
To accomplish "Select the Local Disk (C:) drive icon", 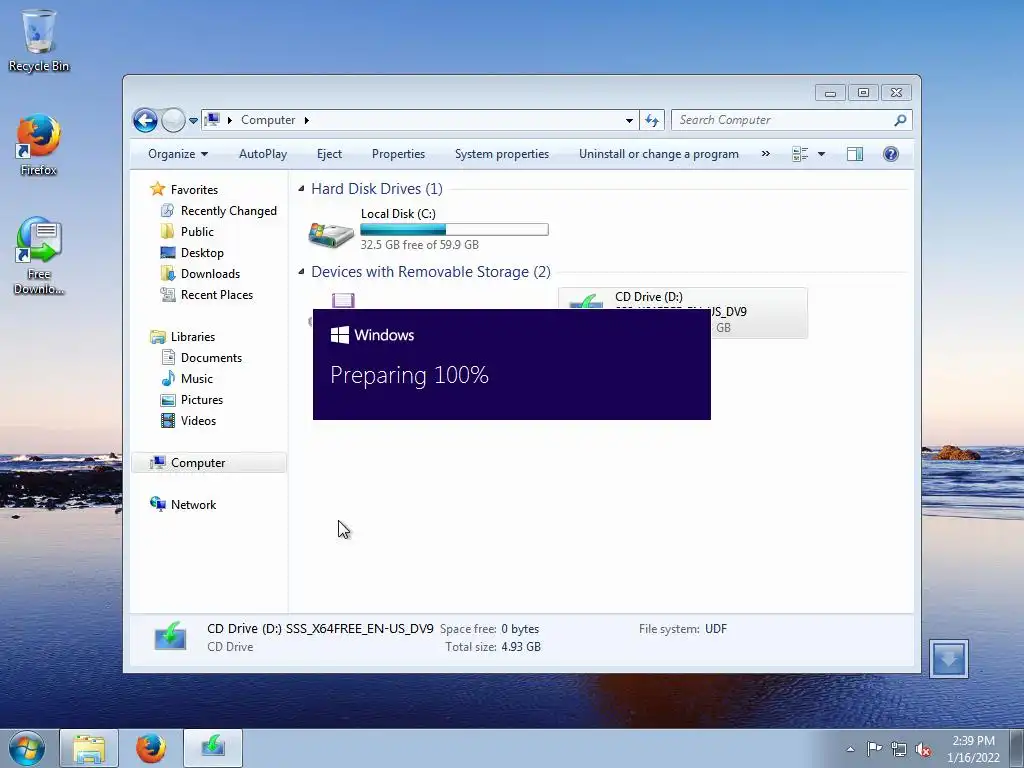I will pos(331,233).
